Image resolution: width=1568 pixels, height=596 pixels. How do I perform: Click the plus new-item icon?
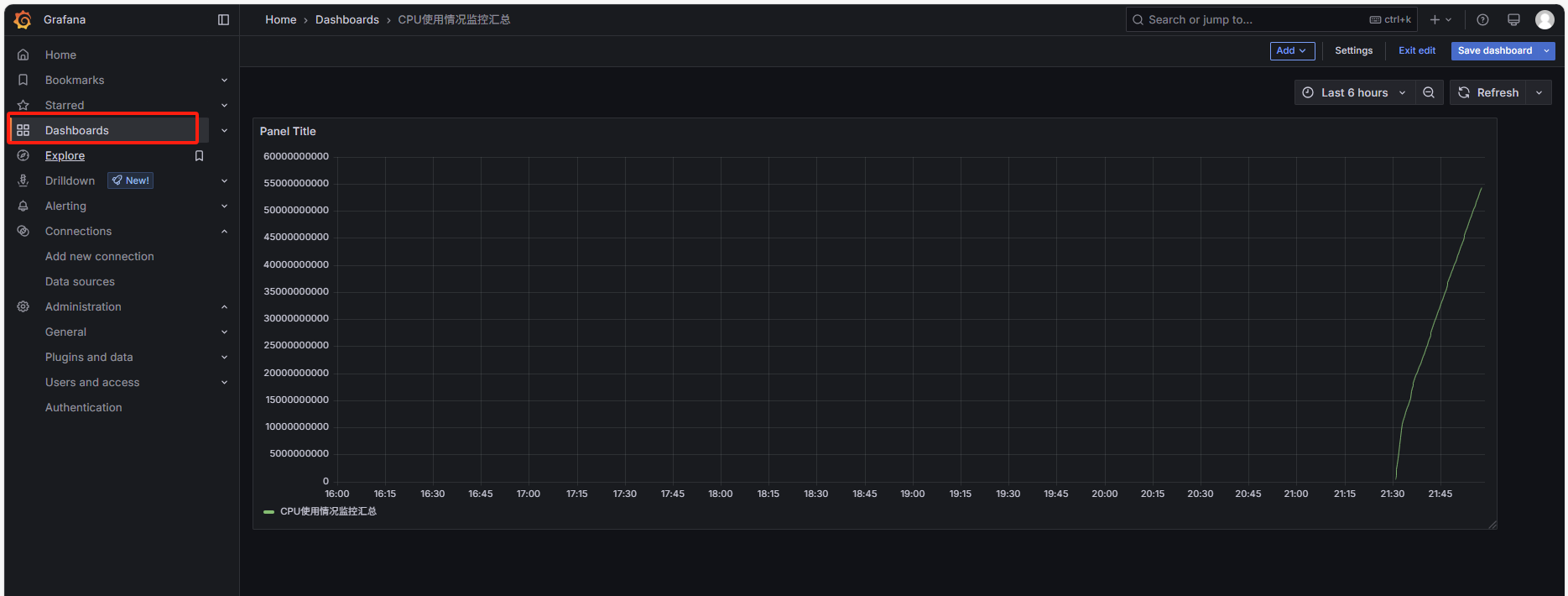(1435, 19)
